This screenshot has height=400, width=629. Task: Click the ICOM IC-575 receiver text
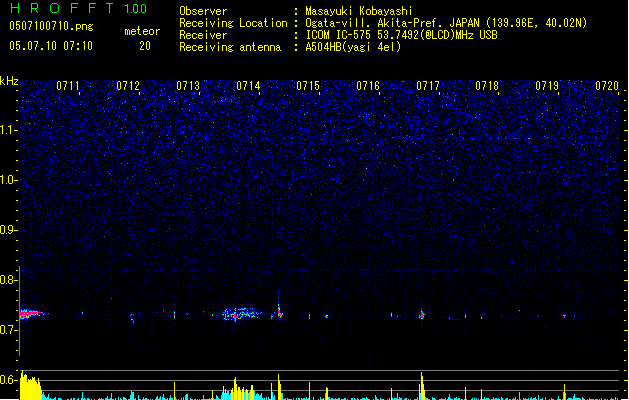tap(402, 35)
